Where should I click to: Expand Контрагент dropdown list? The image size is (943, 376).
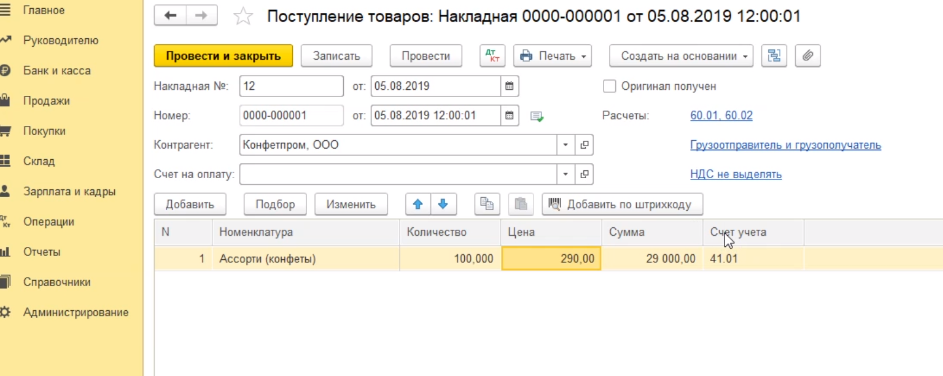565,145
